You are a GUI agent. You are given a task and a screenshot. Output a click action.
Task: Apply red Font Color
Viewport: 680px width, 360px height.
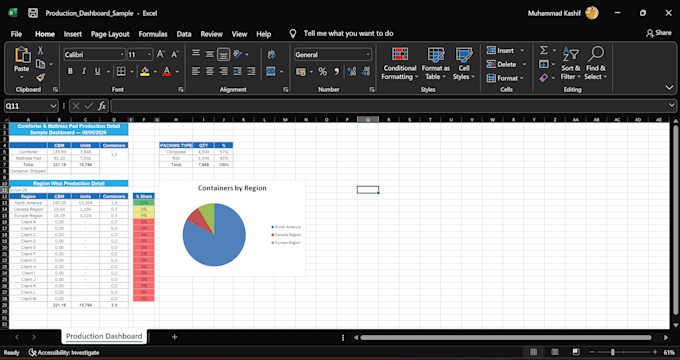coord(167,72)
